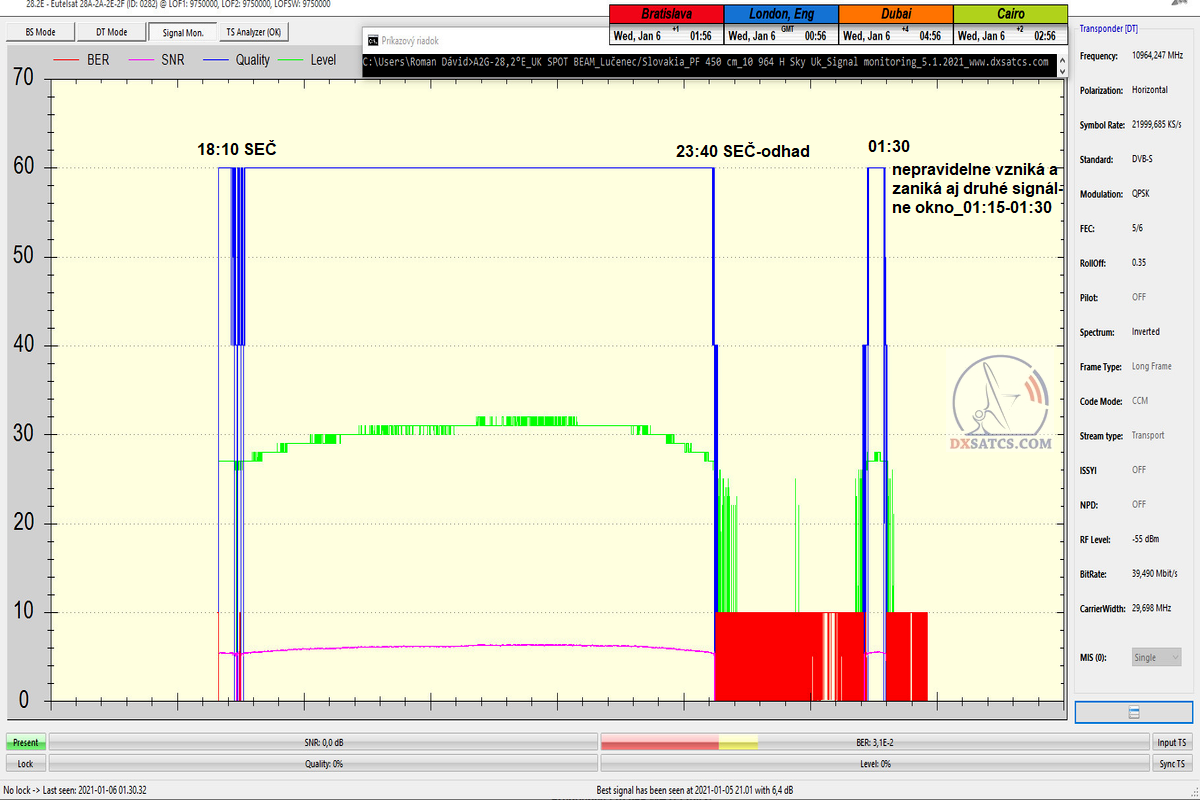Click the cmd icon in Príkazový riadok title
The height and width of the screenshot is (800, 1200).
point(372,41)
